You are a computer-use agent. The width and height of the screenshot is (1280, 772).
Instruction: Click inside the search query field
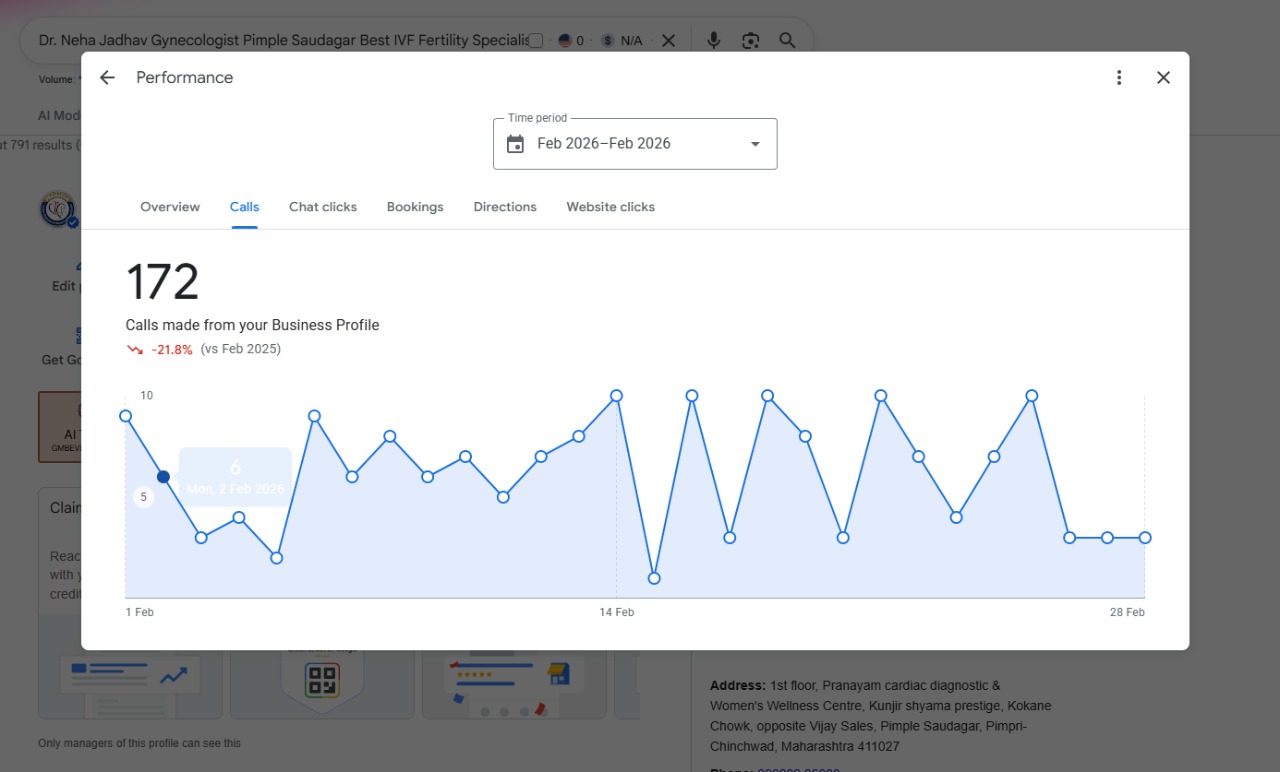tap(283, 41)
